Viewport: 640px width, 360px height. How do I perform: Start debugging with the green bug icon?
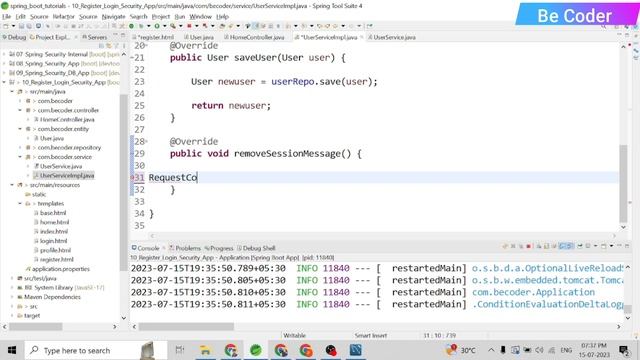coord(141,26)
